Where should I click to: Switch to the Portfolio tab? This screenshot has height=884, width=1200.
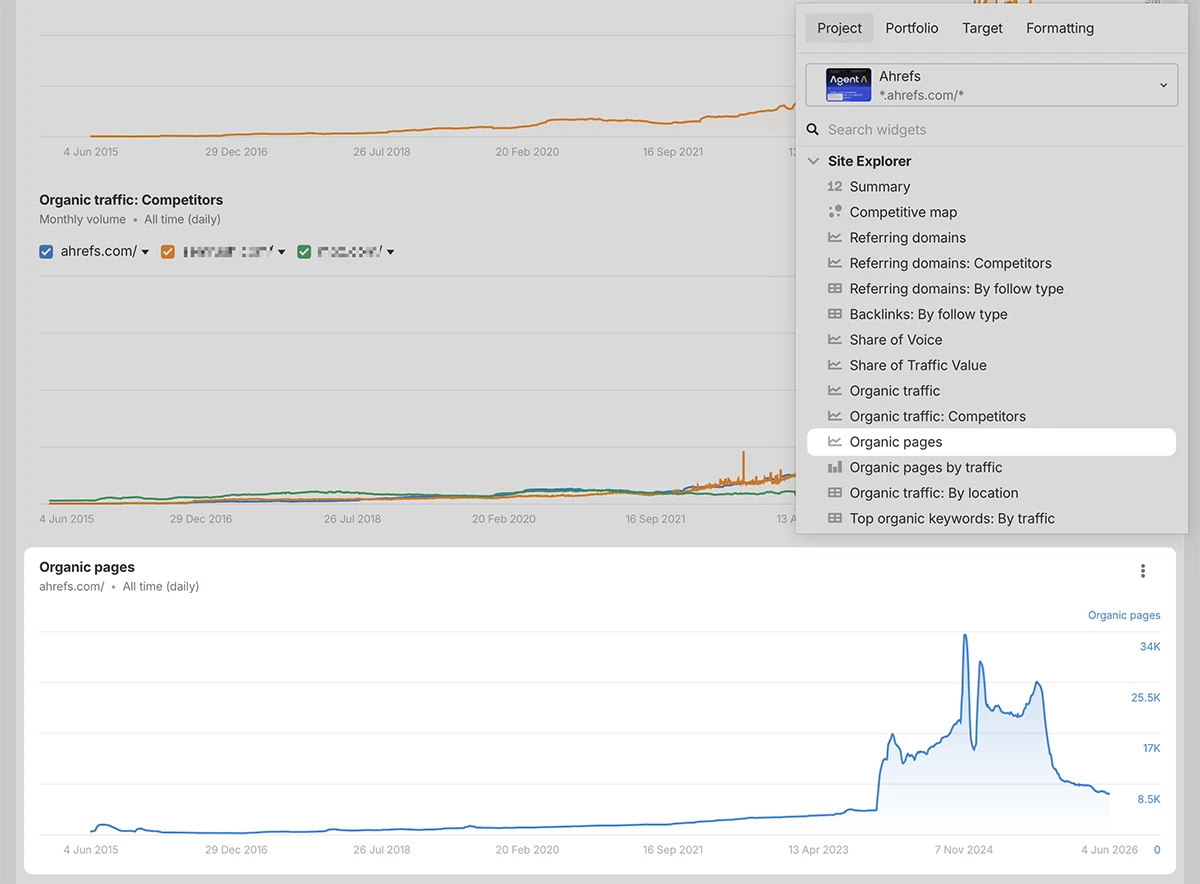click(x=912, y=28)
